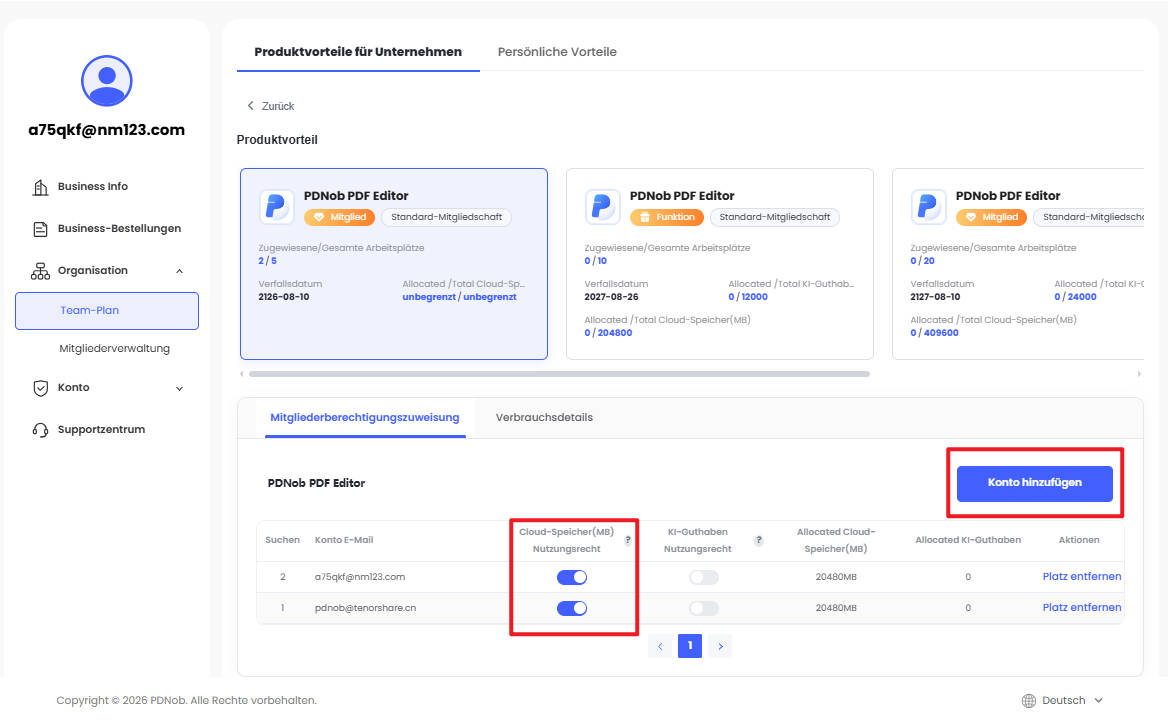This screenshot has height=722, width=1168.
Task: Click the Cloud-Speicher help question mark icon
Action: [628, 540]
